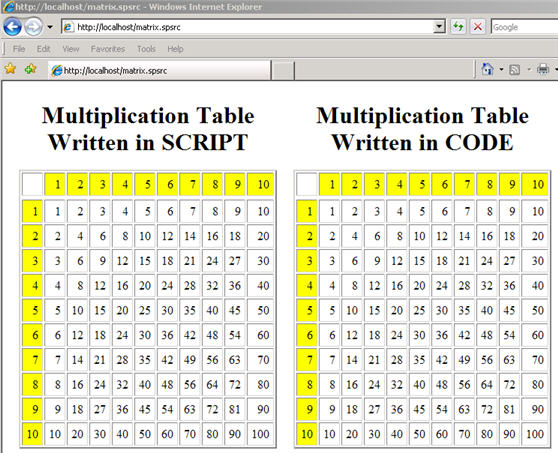
Task: Click the empty New Tab button
Action: (283, 71)
